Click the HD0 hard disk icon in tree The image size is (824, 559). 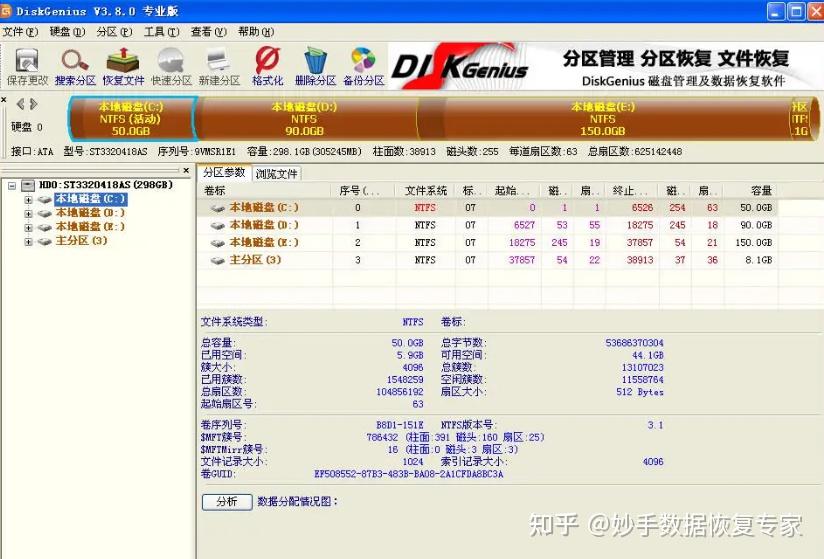coord(28,185)
